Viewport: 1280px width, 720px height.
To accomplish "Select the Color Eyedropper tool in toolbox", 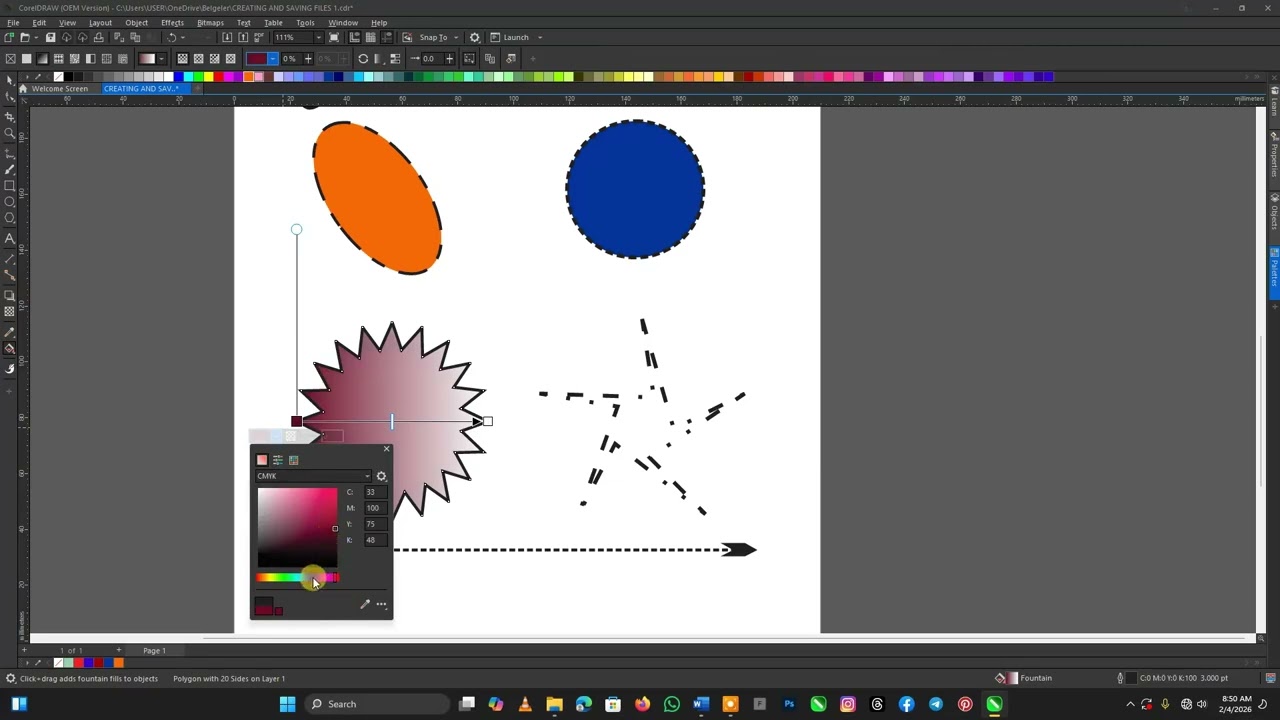I will pyautogui.click(x=10, y=332).
